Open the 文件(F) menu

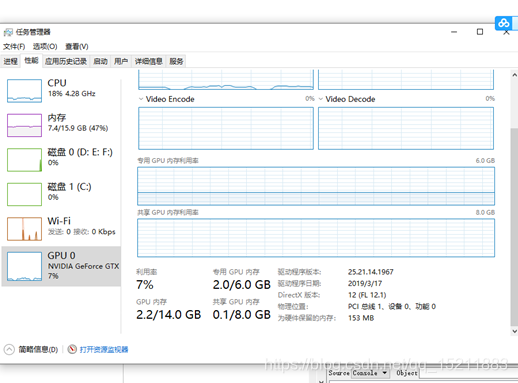point(14,46)
